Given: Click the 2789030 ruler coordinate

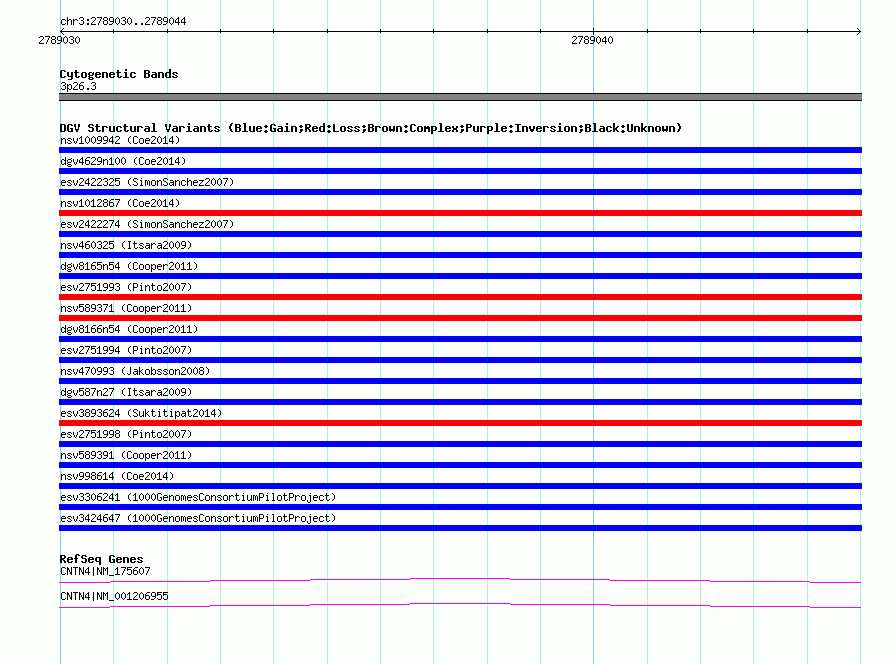Looking at the screenshot, I should tap(59, 40).
